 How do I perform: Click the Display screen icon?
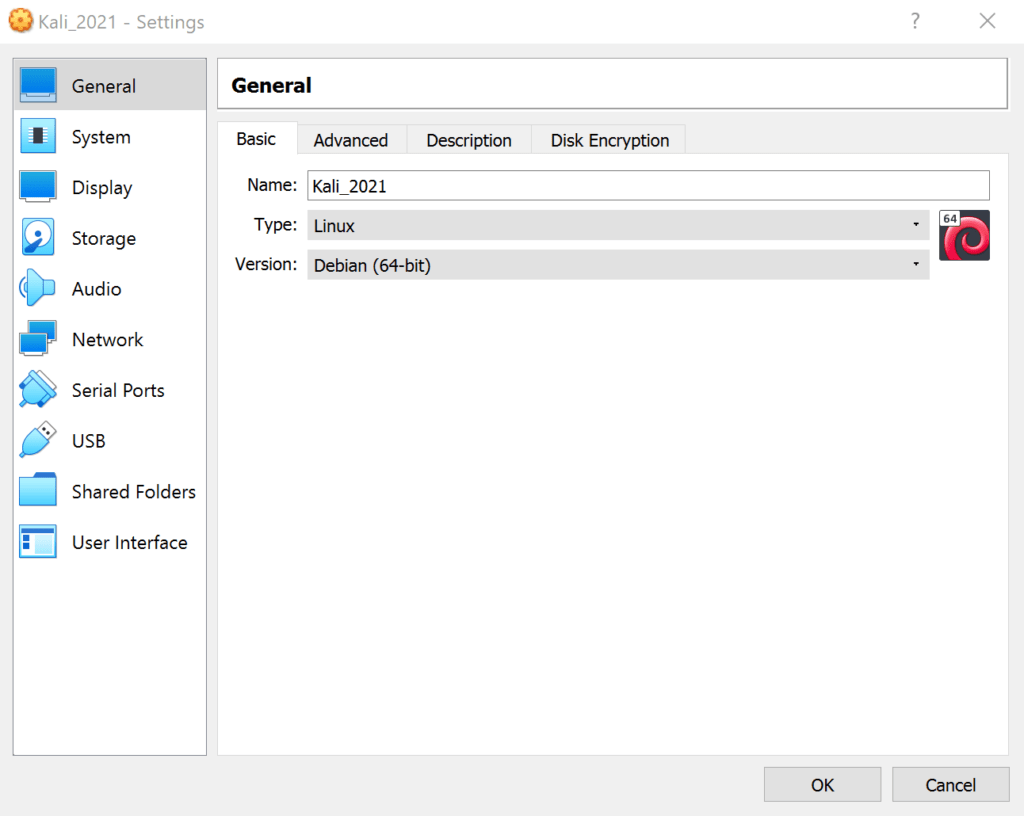click(x=38, y=187)
